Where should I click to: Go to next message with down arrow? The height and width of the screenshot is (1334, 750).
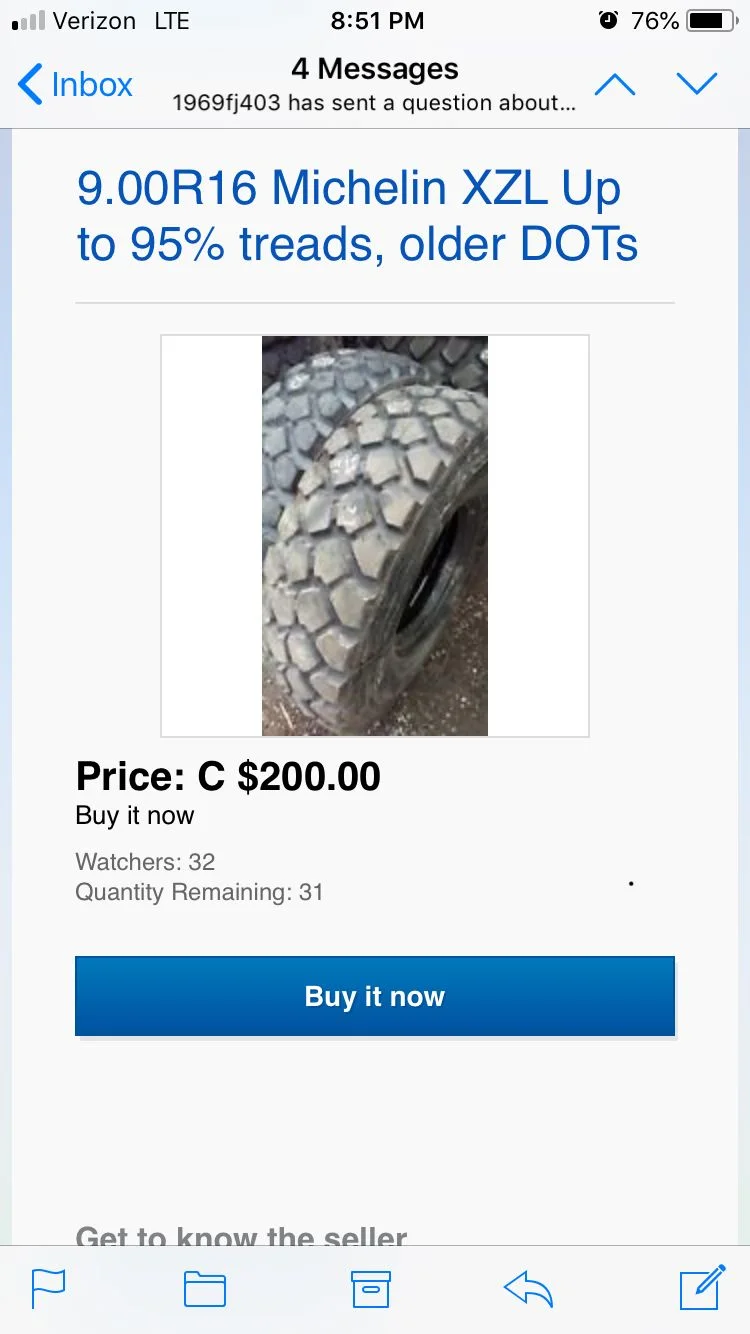pyautogui.click(x=697, y=85)
